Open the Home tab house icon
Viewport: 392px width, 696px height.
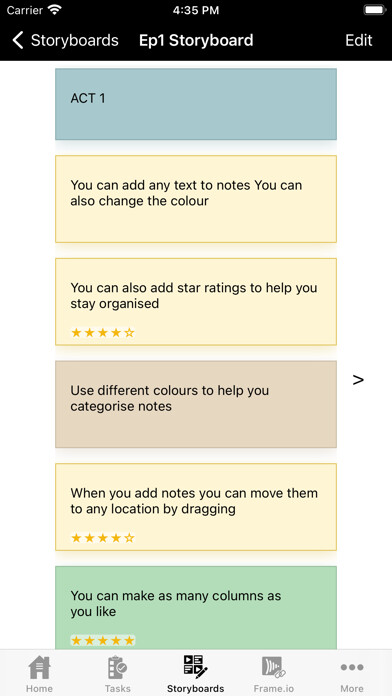(x=39, y=667)
